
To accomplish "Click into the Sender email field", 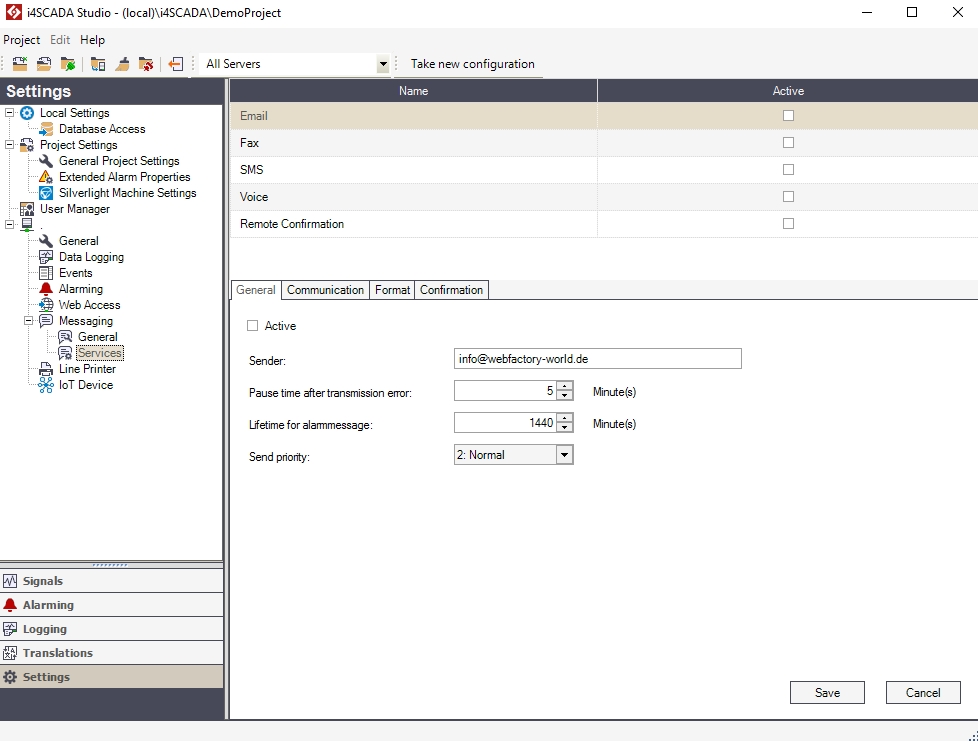I will 597,359.
